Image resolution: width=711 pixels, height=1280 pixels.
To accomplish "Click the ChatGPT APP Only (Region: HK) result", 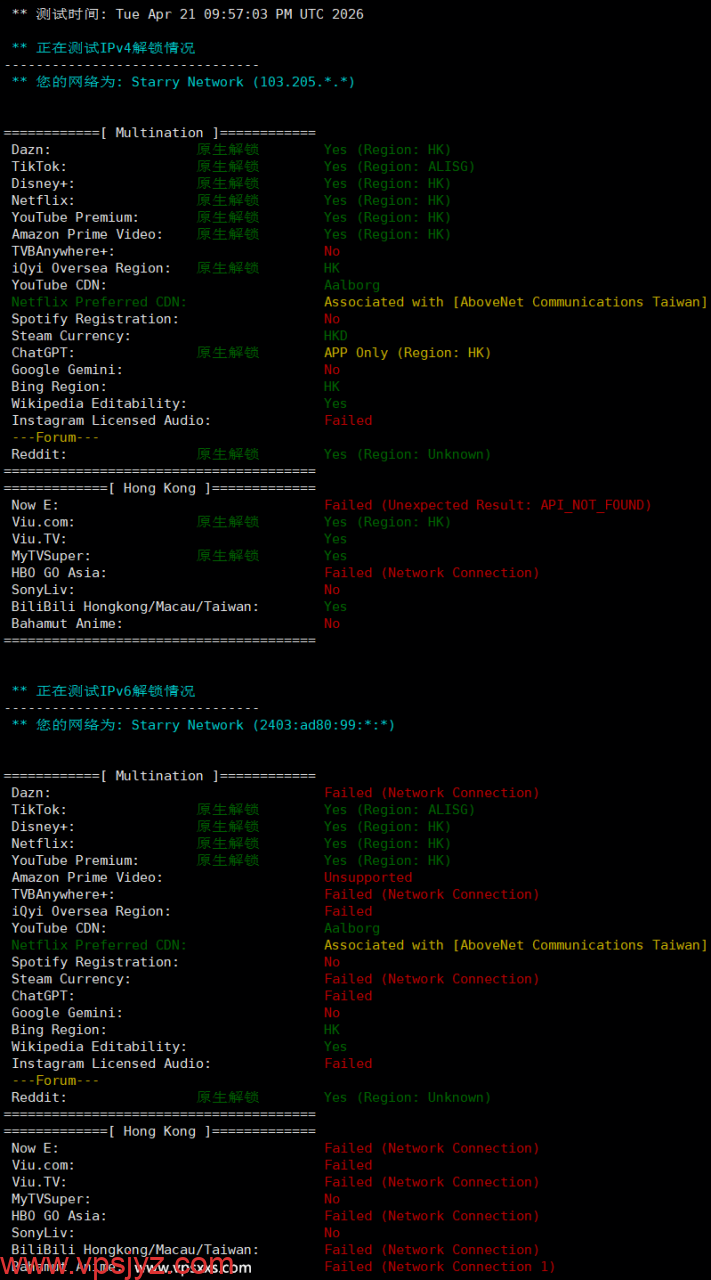I will [x=407, y=353].
